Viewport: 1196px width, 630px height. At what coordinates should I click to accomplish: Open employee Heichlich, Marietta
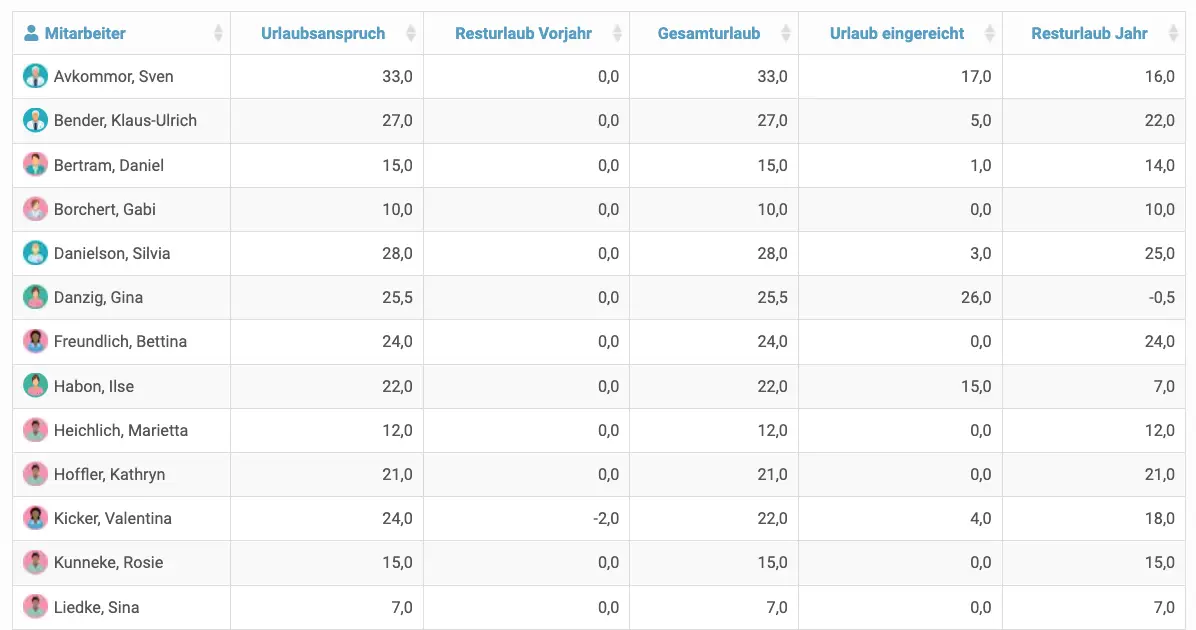(x=121, y=430)
